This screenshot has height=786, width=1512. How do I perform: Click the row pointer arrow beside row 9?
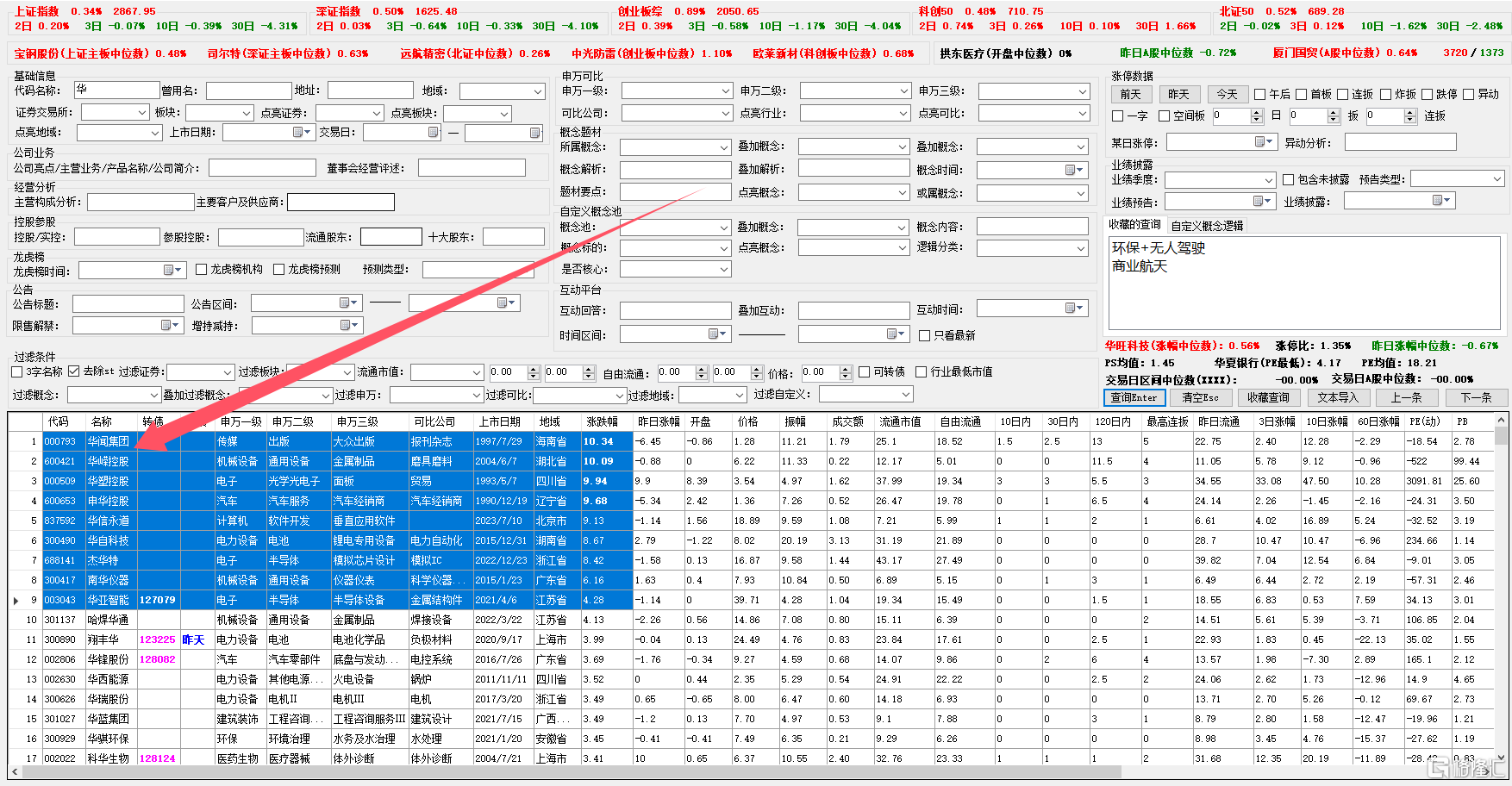click(16, 601)
